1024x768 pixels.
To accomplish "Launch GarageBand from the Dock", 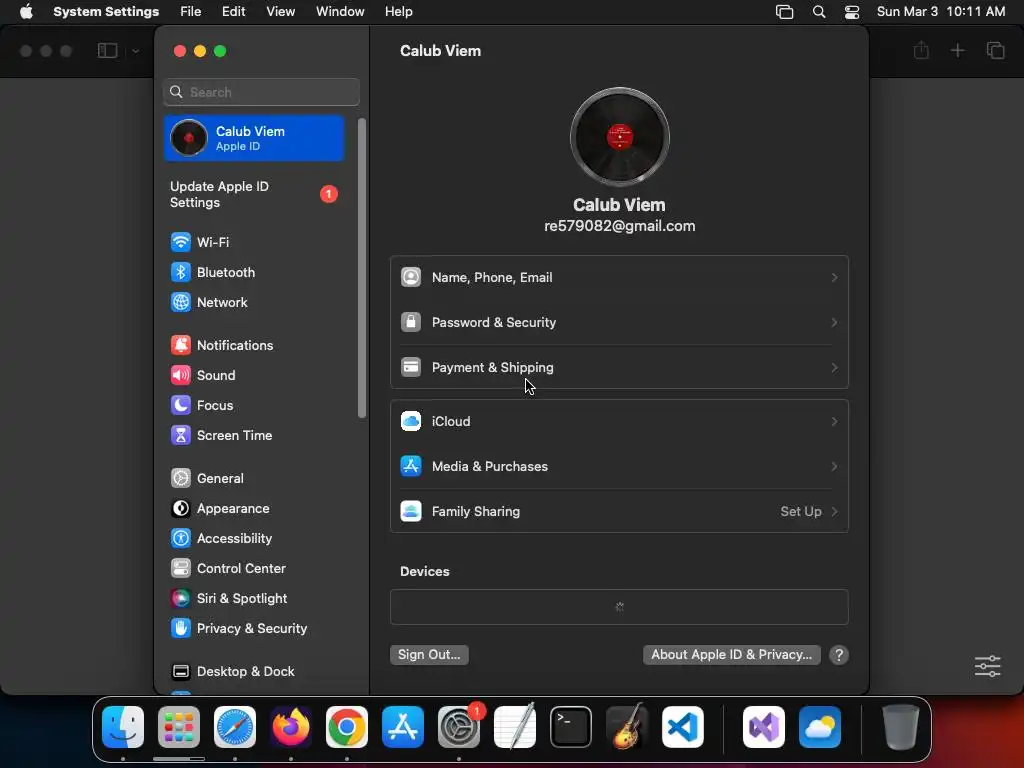I will pos(627,727).
